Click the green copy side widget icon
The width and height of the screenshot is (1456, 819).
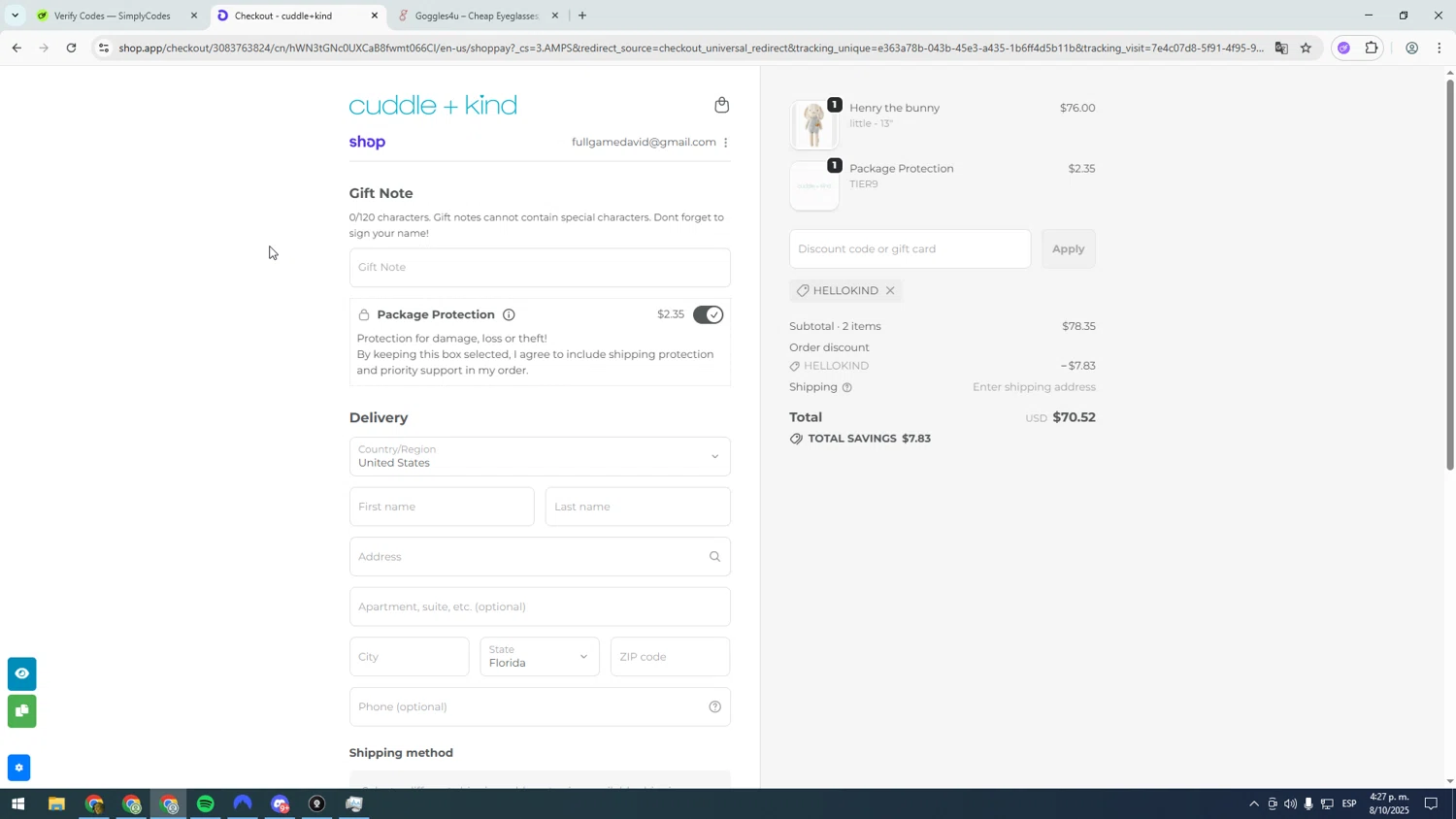(x=21, y=712)
